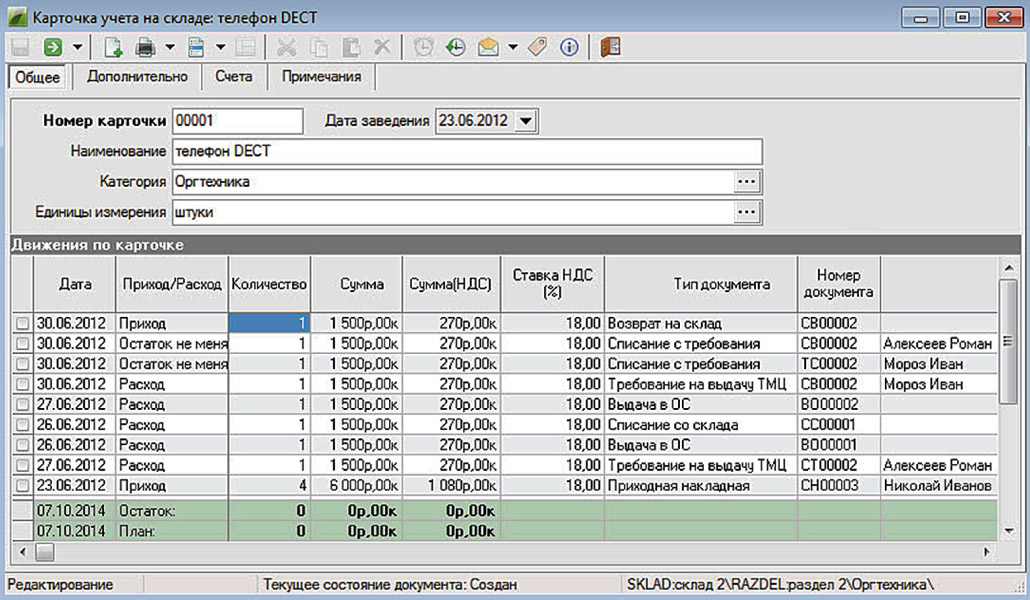This screenshot has height=600, width=1030.
Task: Click the printer icon
Action: click(x=146, y=47)
